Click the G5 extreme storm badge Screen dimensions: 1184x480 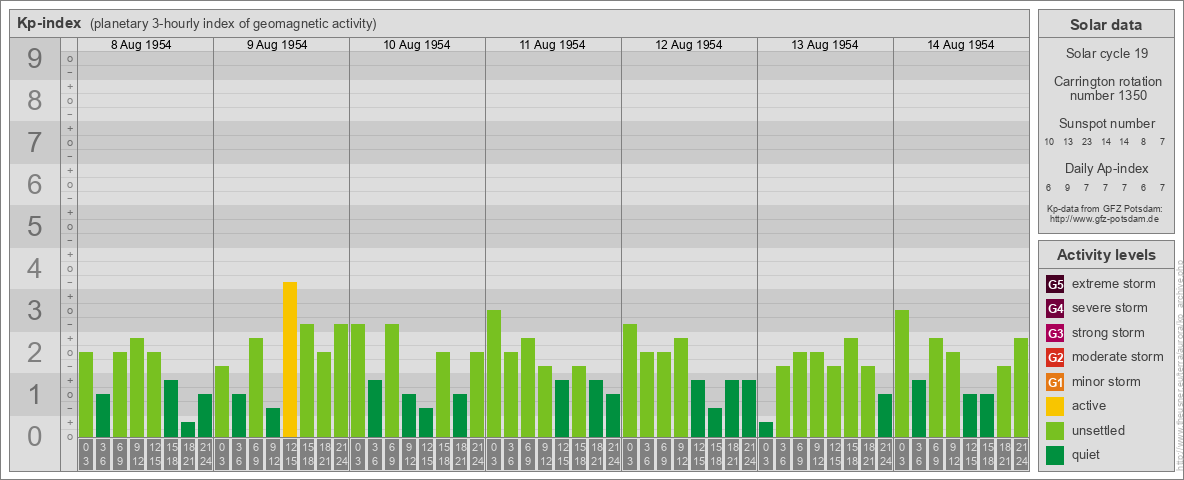coord(1055,284)
